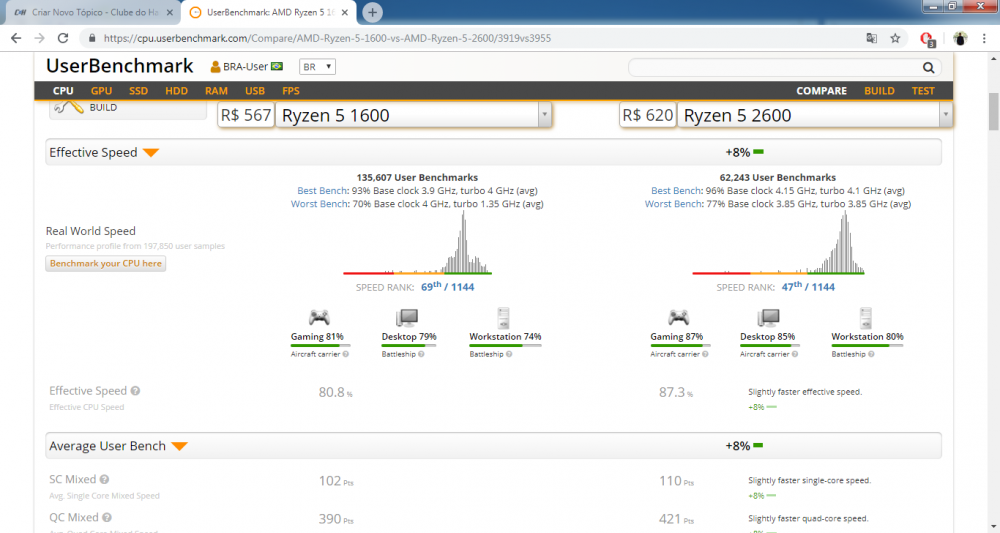This screenshot has width=1000, height=533.
Task: Expand the Ryzen 5 2600 selector dropdown
Action: [x=945, y=115]
